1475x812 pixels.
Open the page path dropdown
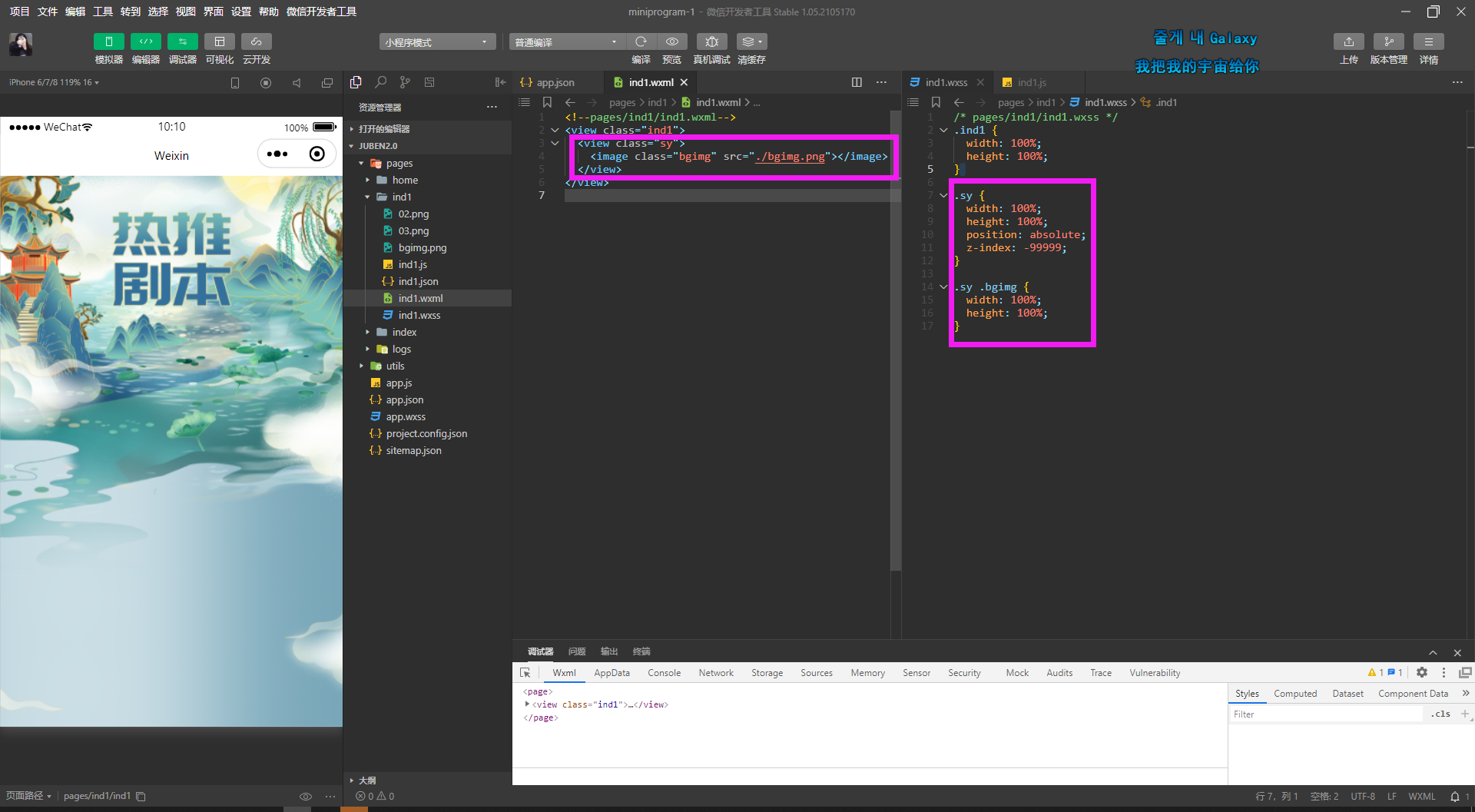click(x=28, y=796)
